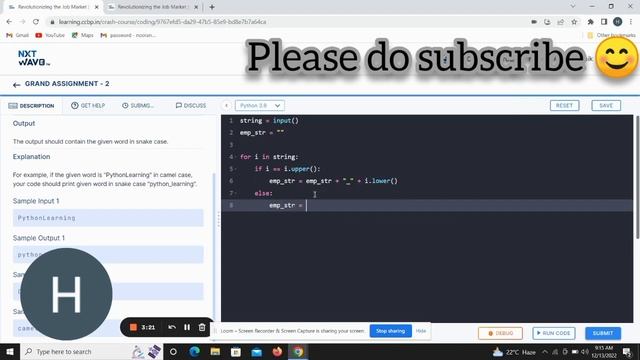640x360 pixels.
Task: Click the address bar URL
Action: [x=162, y=22]
